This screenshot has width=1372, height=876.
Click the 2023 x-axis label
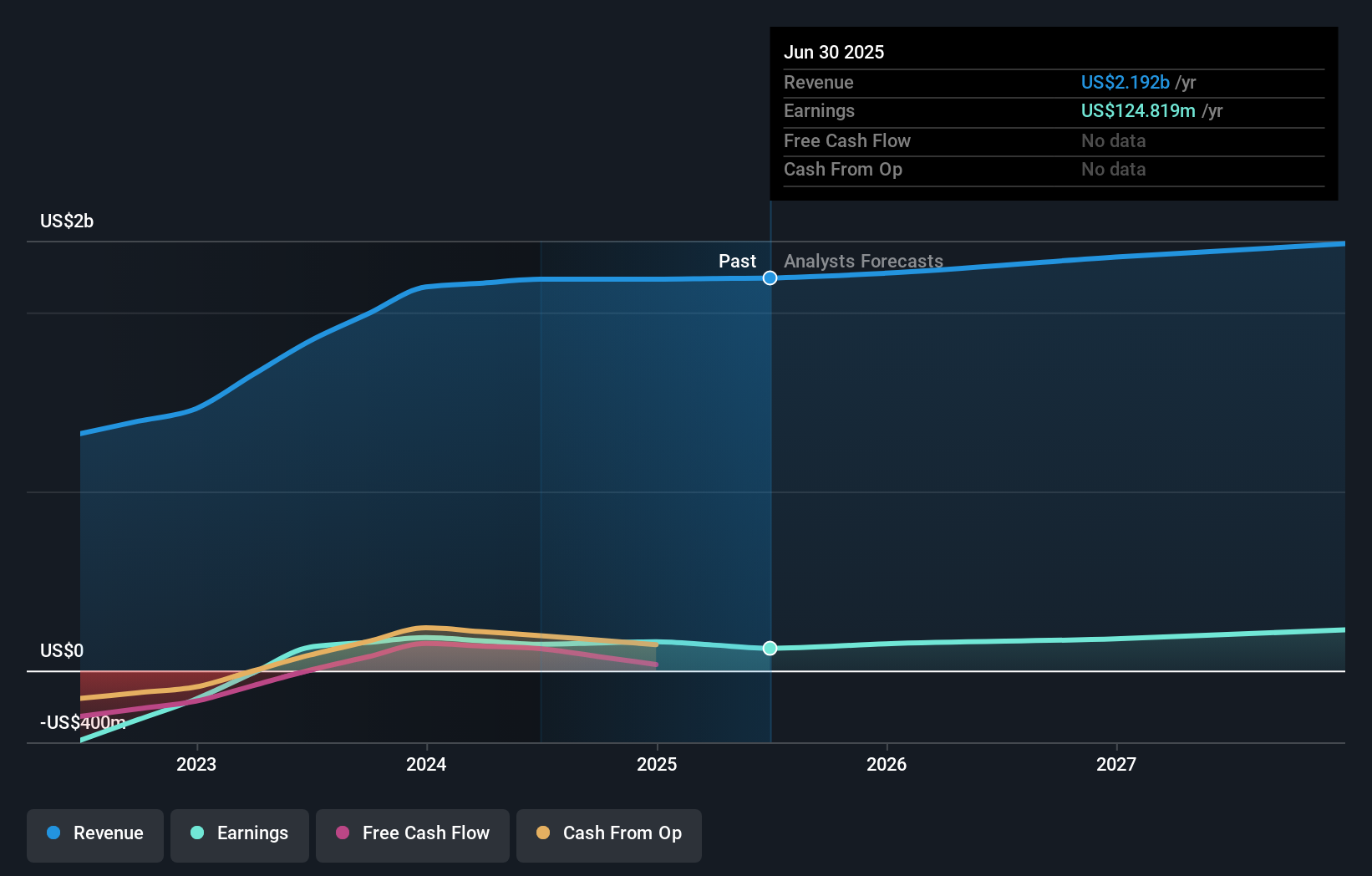[196, 764]
